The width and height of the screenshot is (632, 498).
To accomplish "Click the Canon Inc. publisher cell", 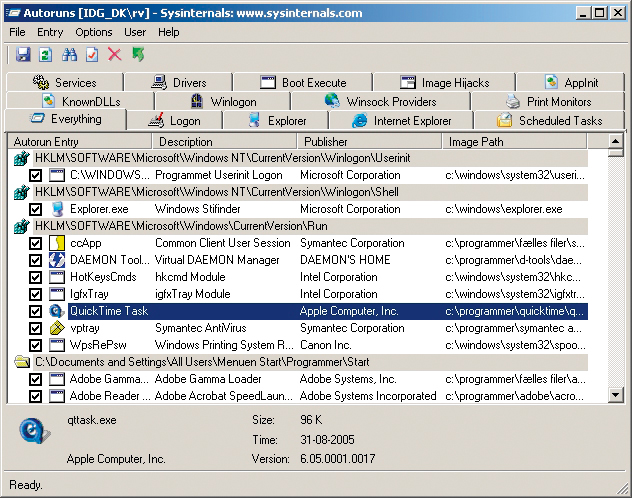I will [x=326, y=345].
